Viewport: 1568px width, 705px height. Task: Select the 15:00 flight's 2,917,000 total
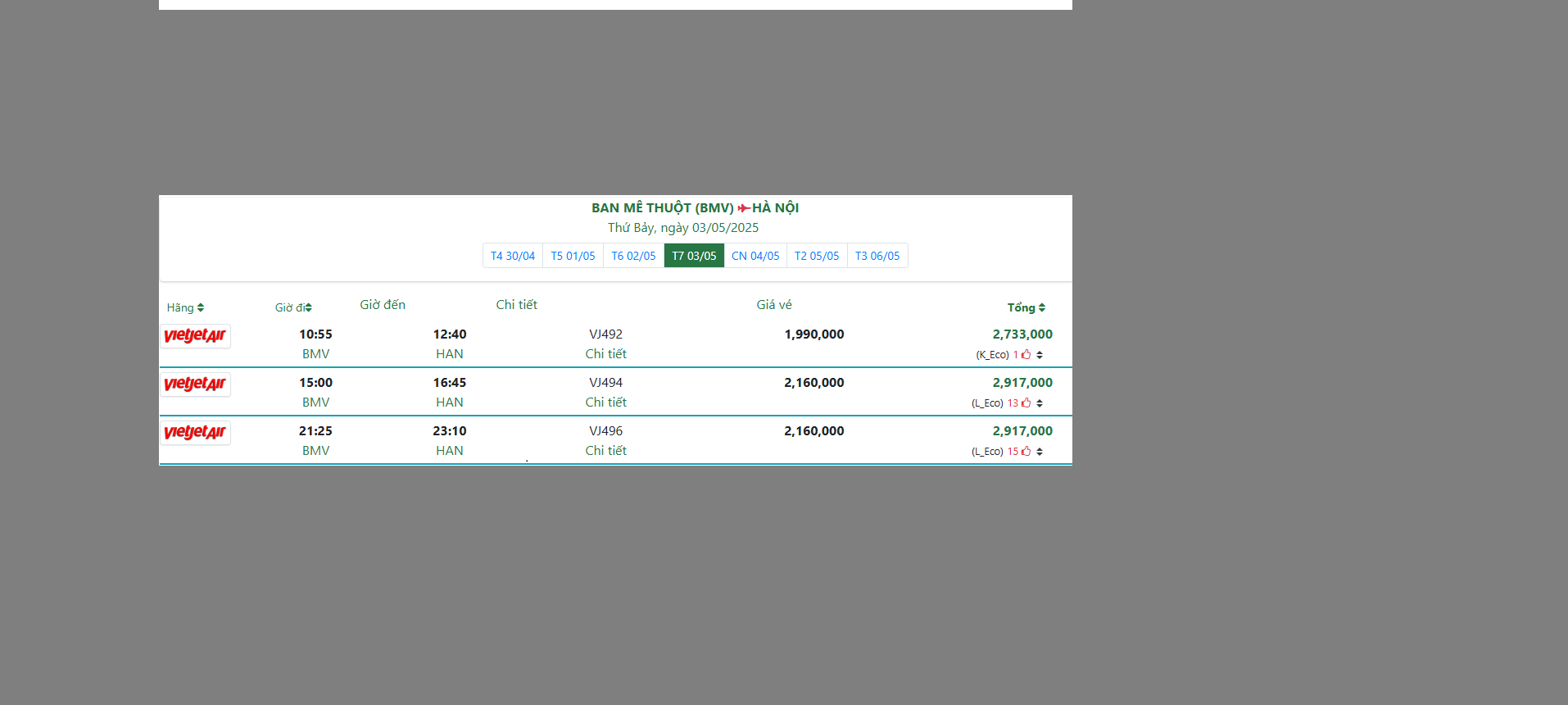click(x=1022, y=383)
